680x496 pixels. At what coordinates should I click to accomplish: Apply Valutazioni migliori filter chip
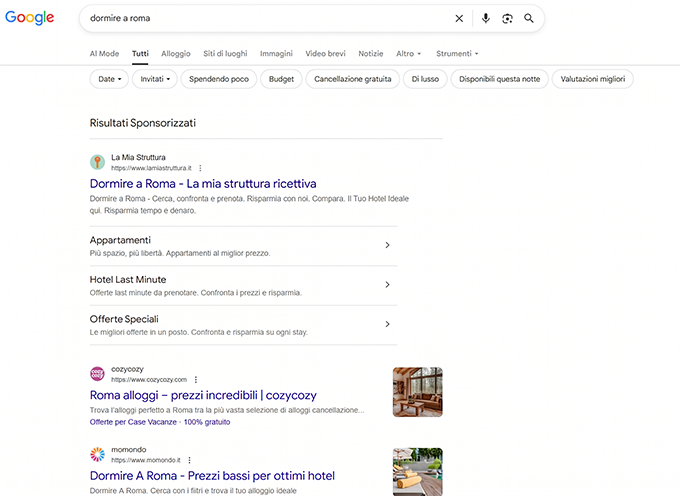tap(592, 79)
